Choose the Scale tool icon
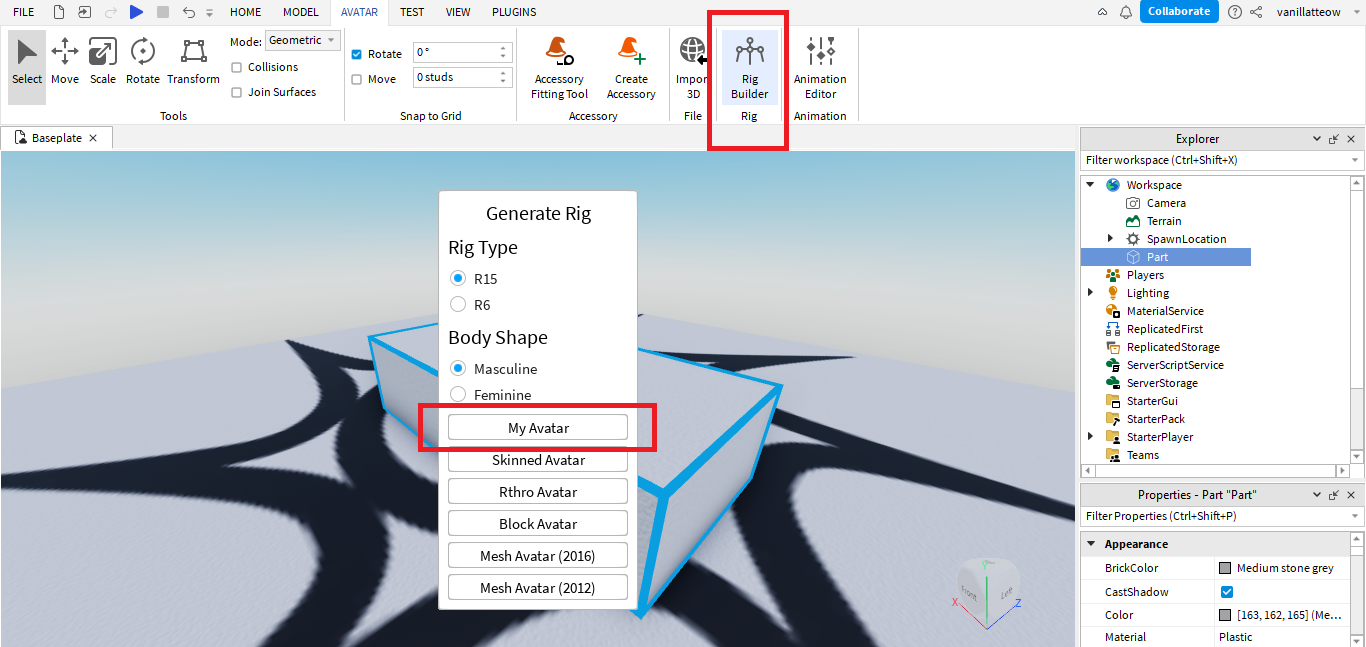Viewport: 1366px width, 647px height. click(103, 61)
